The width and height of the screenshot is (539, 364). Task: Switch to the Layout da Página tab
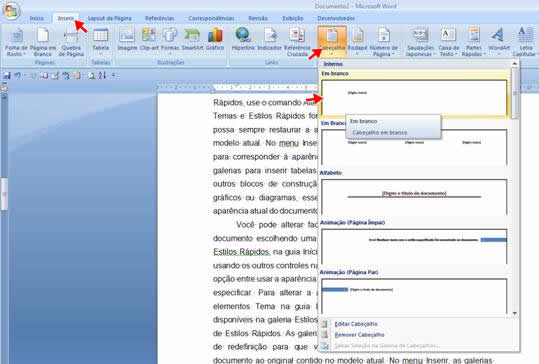[110, 18]
